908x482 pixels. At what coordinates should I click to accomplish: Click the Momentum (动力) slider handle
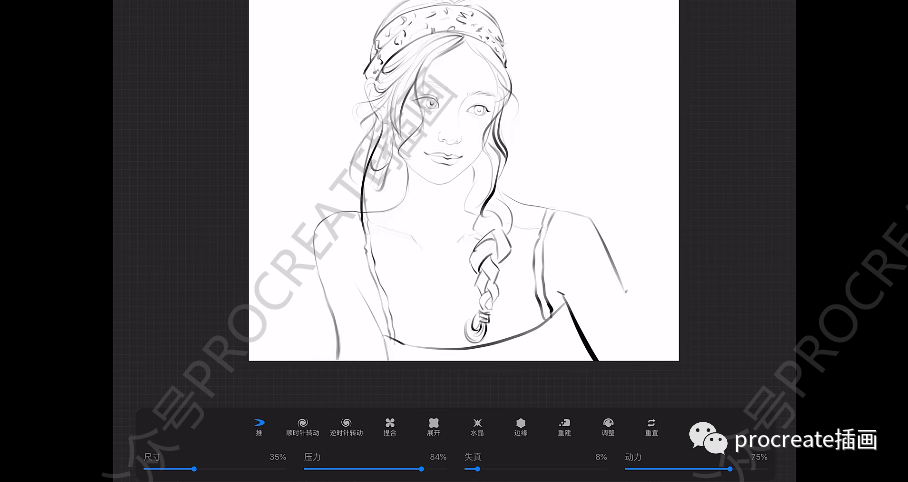(x=730, y=468)
